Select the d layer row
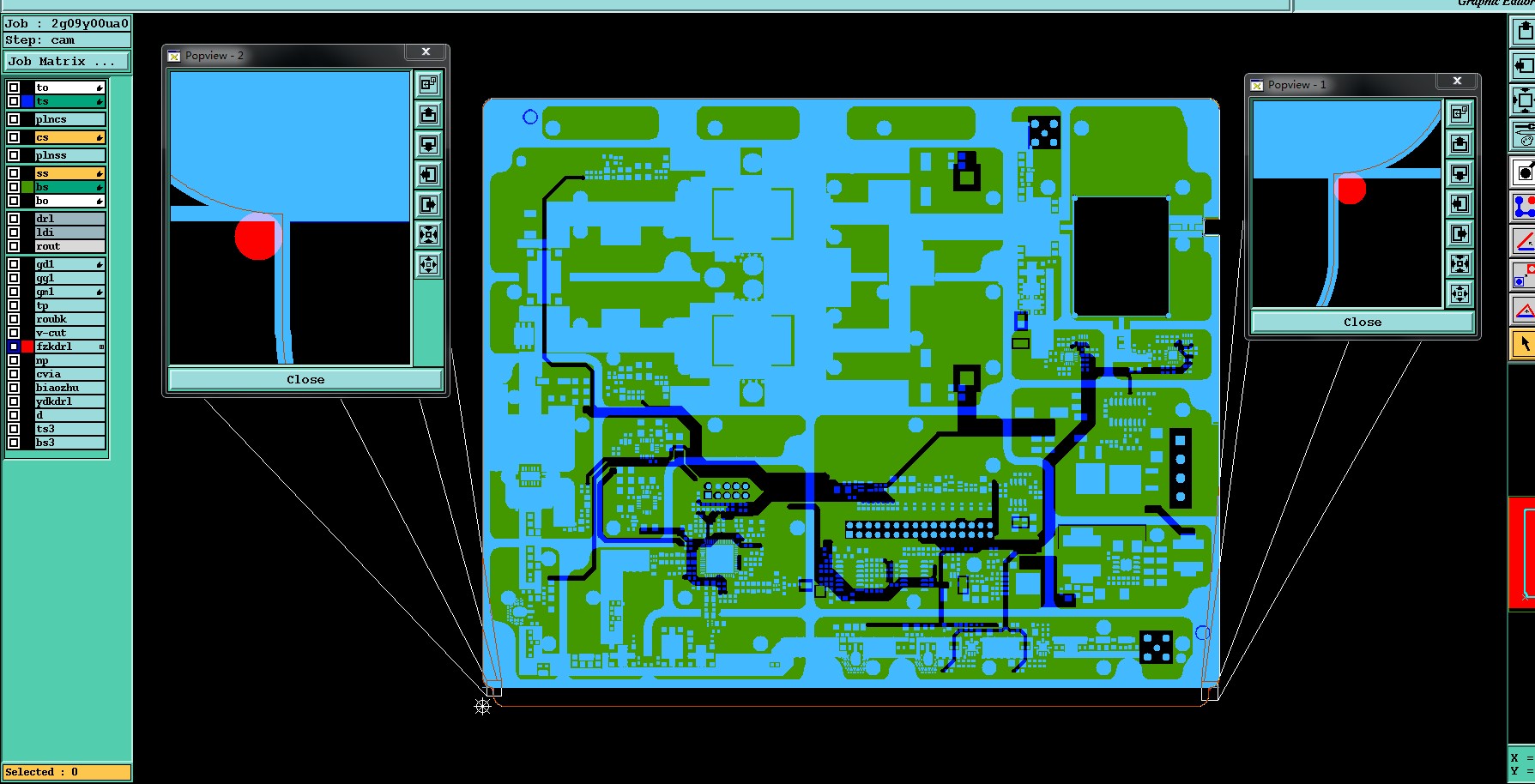The width and height of the screenshot is (1535, 784). pos(69,415)
